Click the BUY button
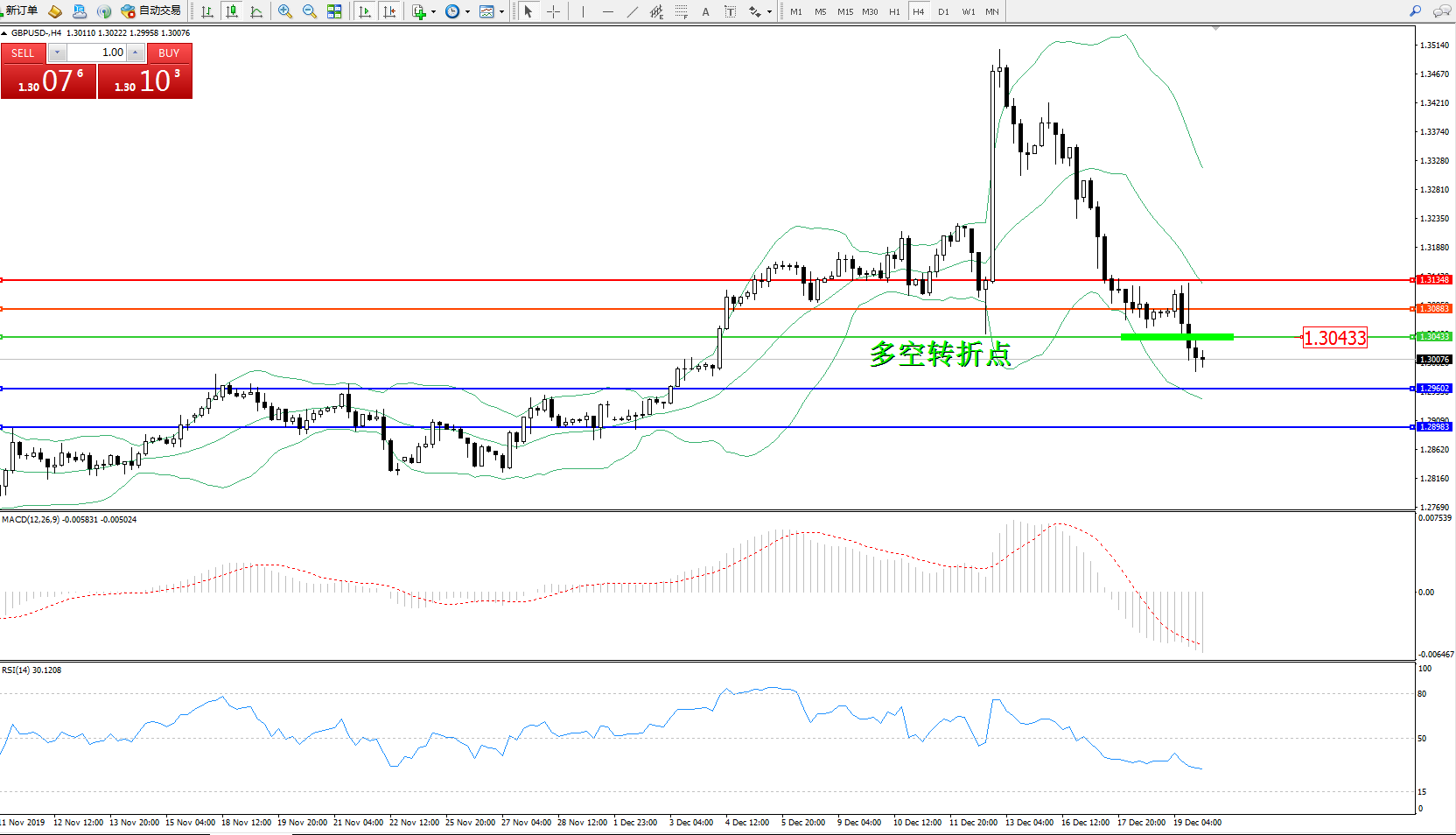Image resolution: width=1456 pixels, height=835 pixels. click(x=169, y=53)
